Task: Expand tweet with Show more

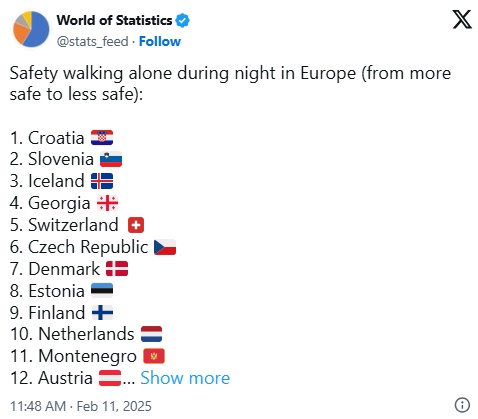Action: (x=185, y=378)
